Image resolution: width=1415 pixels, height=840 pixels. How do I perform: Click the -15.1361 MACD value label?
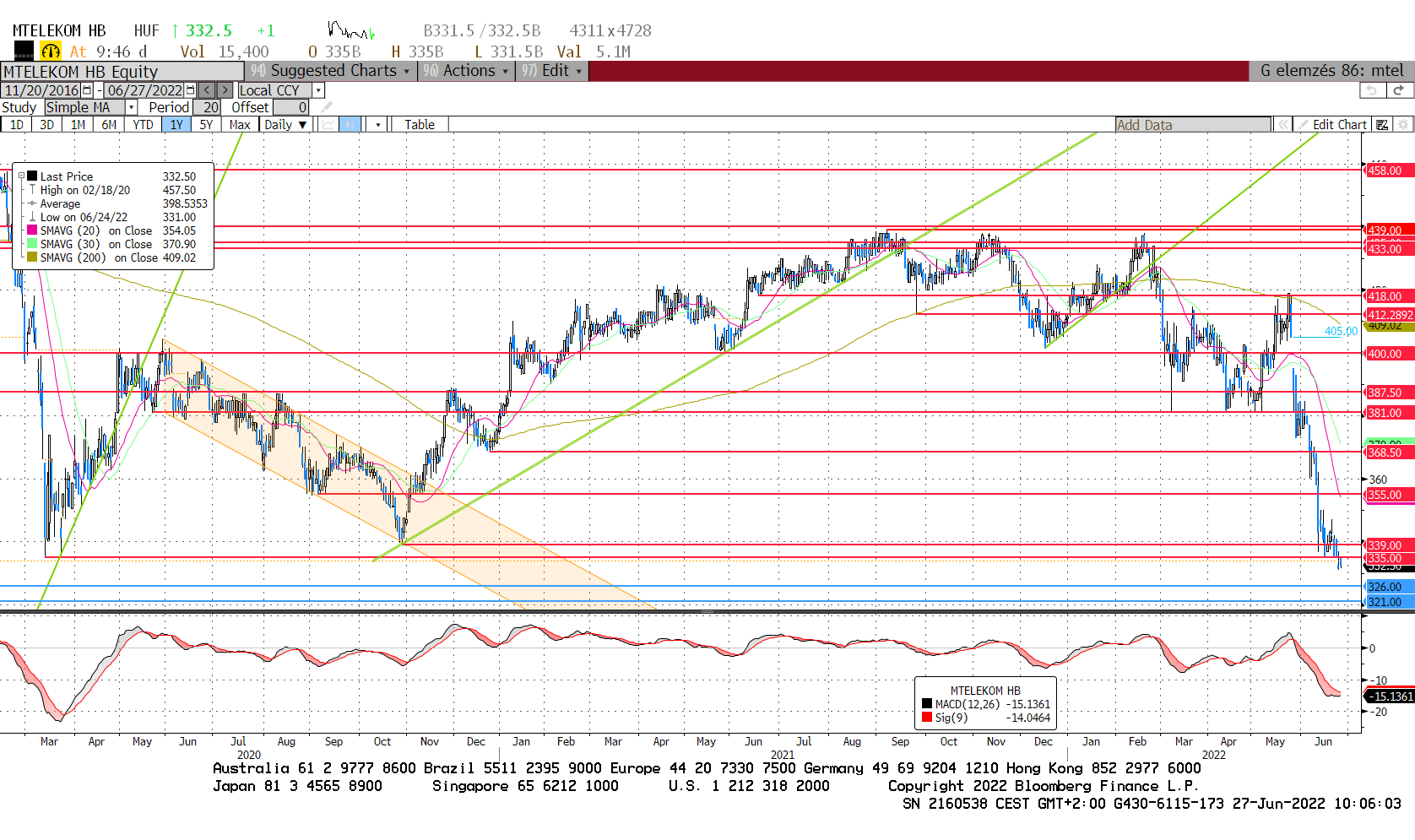(x=1390, y=696)
